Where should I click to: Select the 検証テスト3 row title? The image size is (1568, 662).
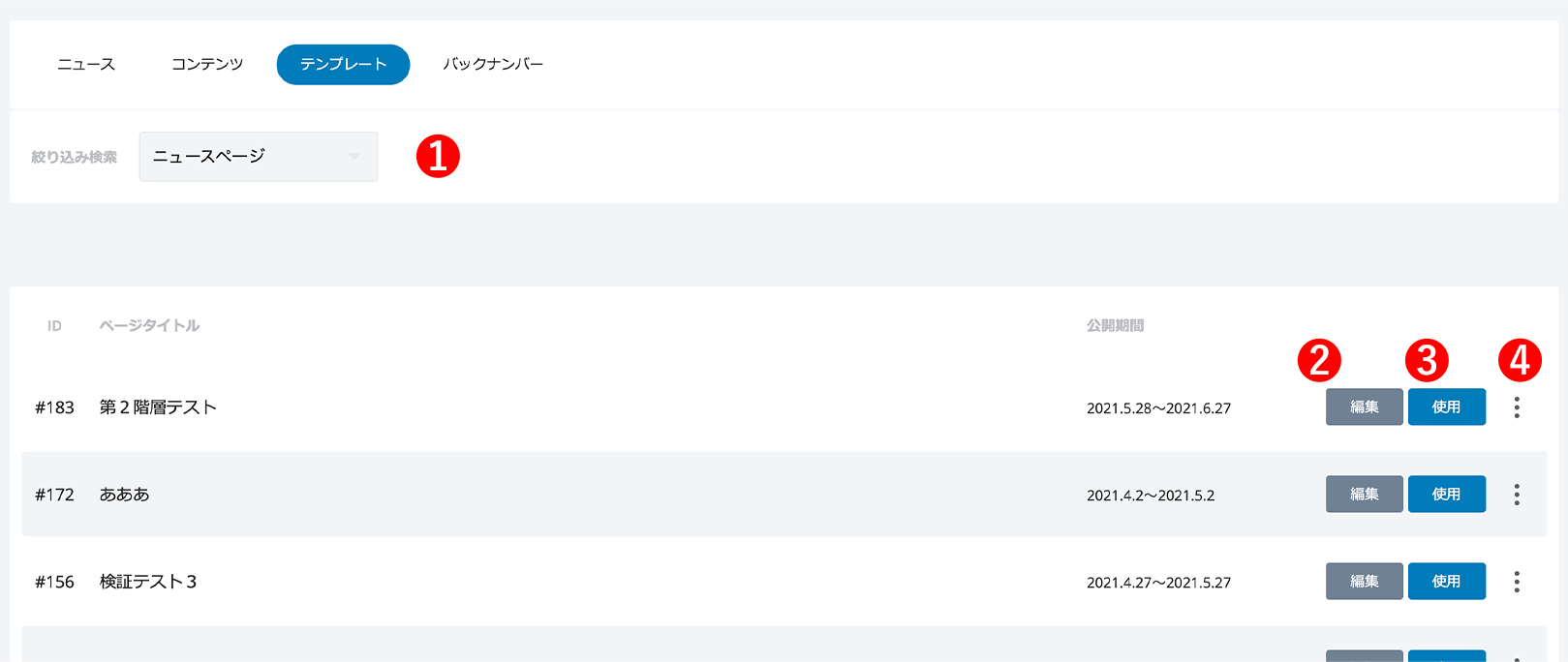point(148,582)
